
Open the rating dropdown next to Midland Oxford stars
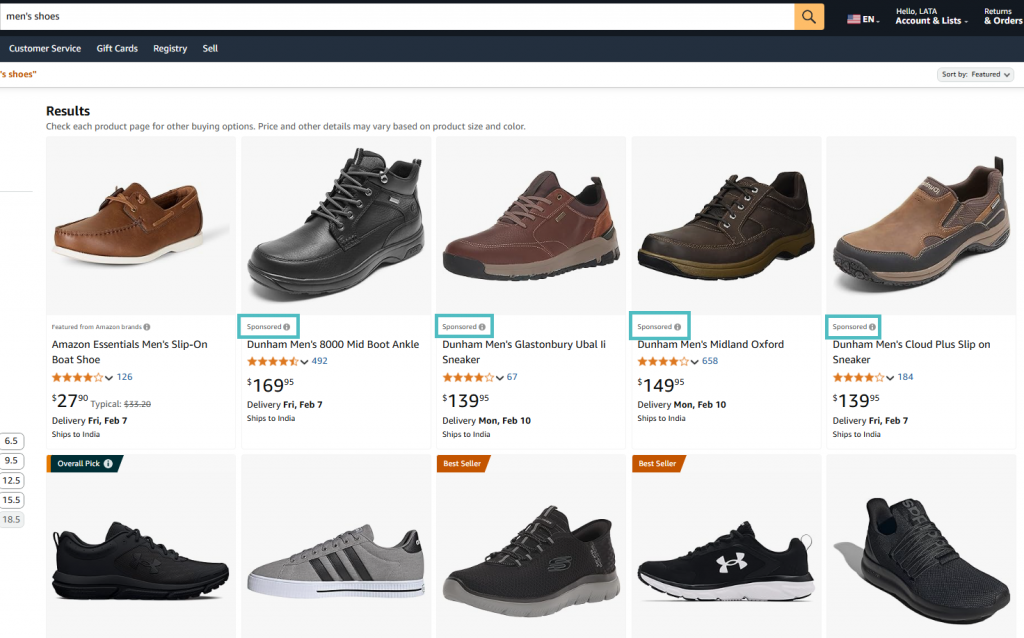pyautogui.click(x=693, y=361)
